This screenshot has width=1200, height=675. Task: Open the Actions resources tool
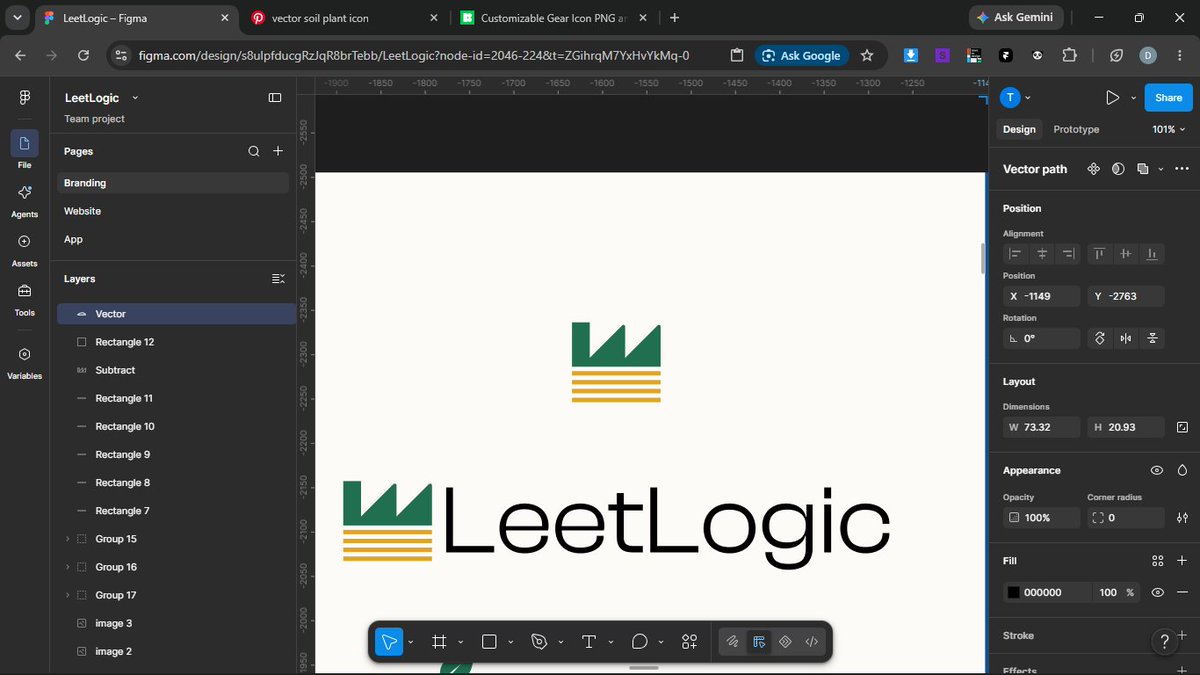point(689,641)
